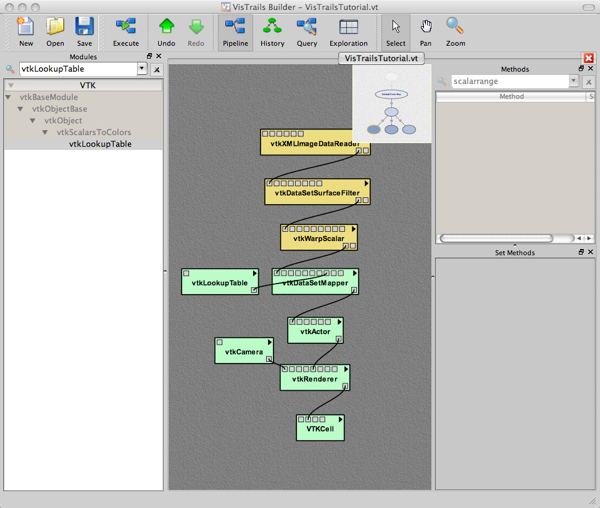Click the green Undo arrow
Screen dimensions: 600x508
(x=166, y=26)
